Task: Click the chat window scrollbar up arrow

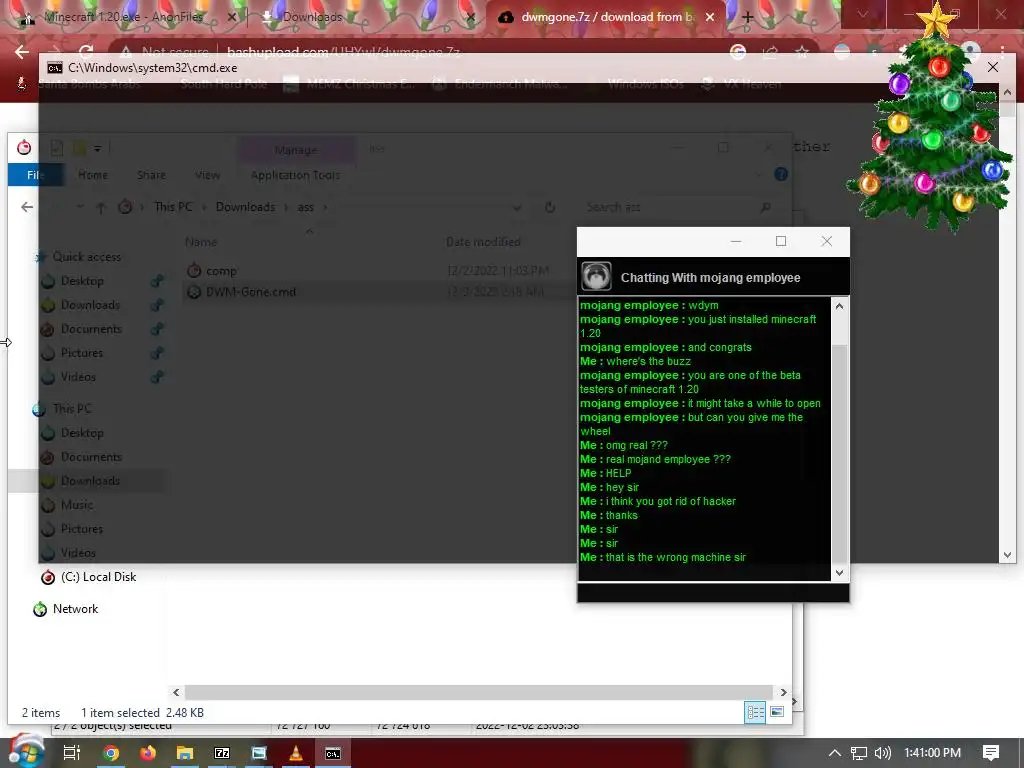Action: 839,306
